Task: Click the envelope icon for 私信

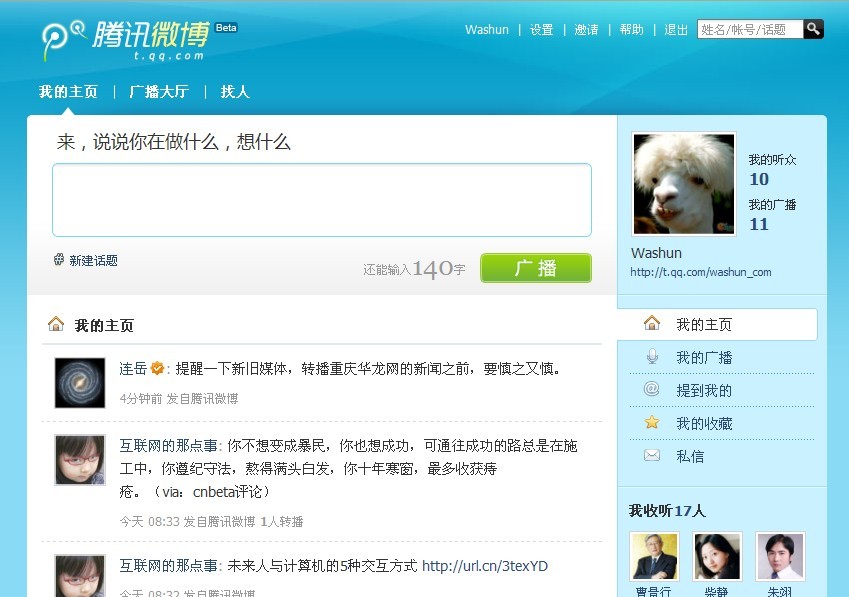Action: tap(652, 456)
